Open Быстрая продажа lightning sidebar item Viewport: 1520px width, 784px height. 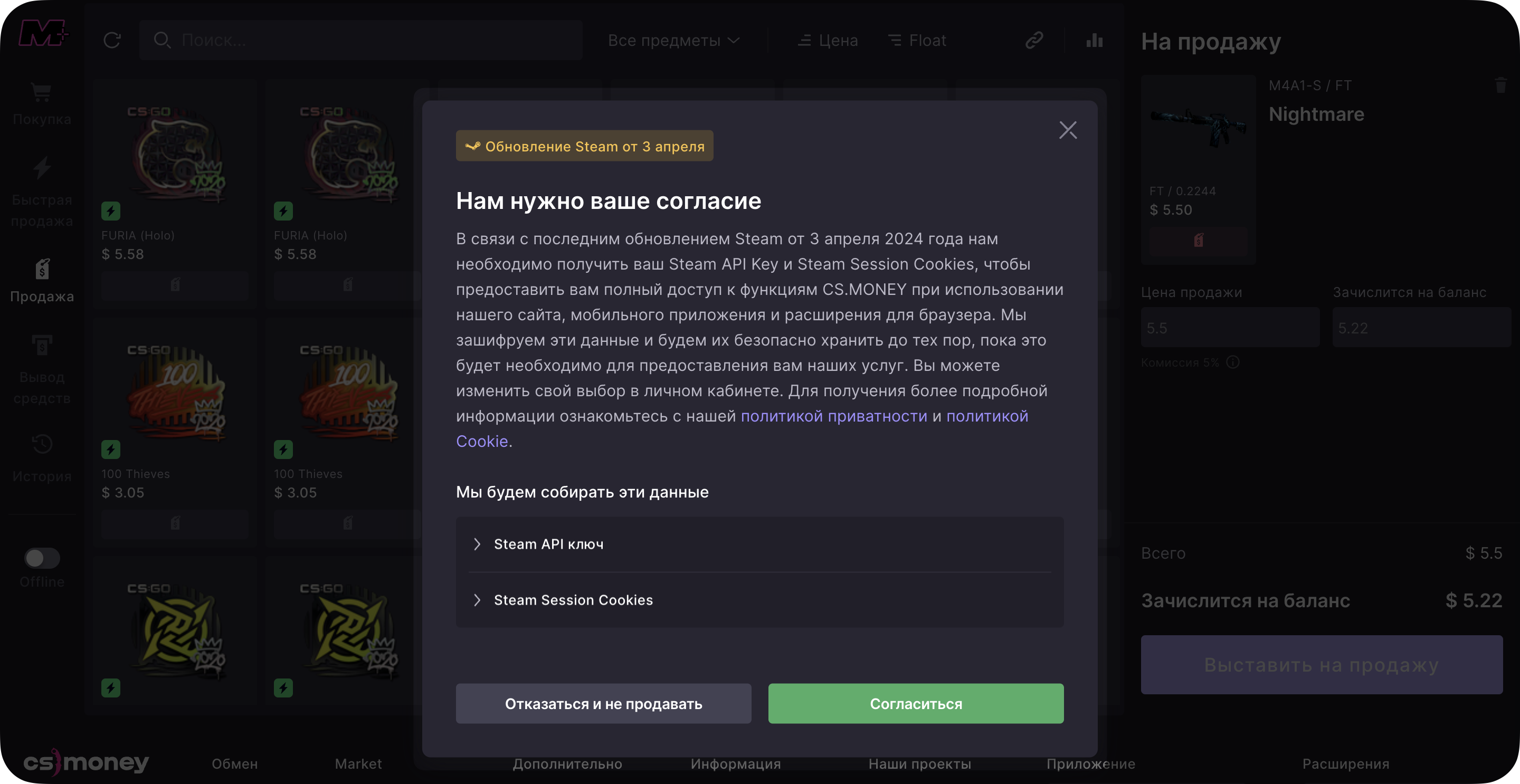pos(41,192)
